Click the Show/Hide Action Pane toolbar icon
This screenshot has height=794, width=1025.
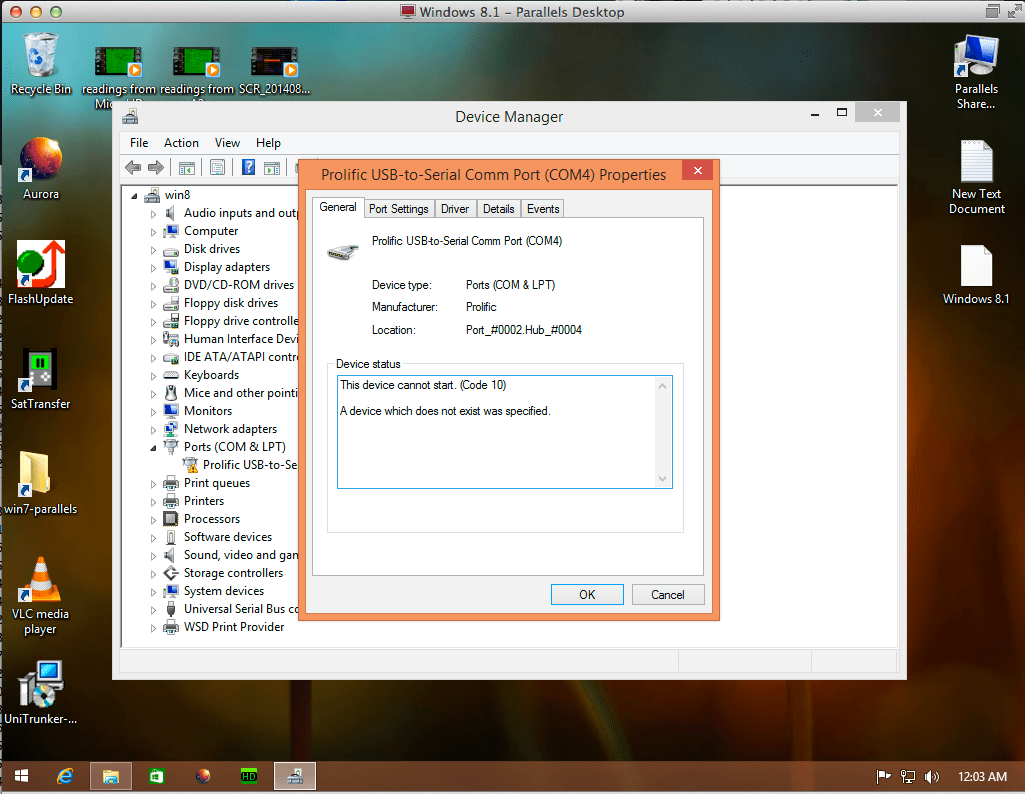click(272, 168)
